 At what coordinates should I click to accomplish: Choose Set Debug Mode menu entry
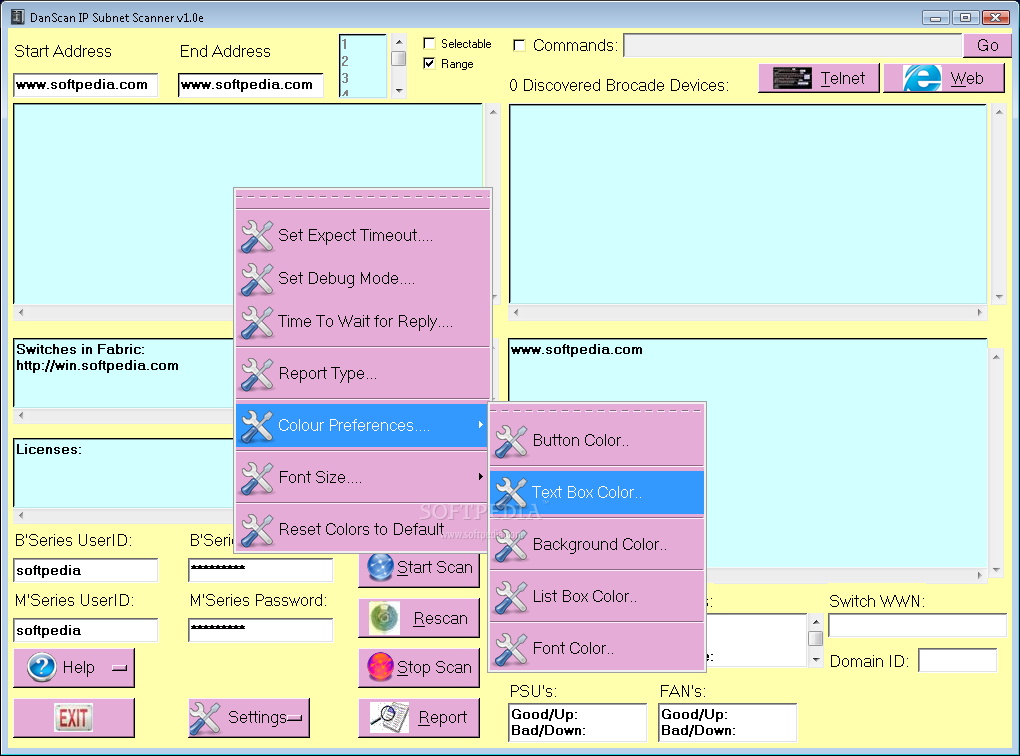[x=363, y=278]
